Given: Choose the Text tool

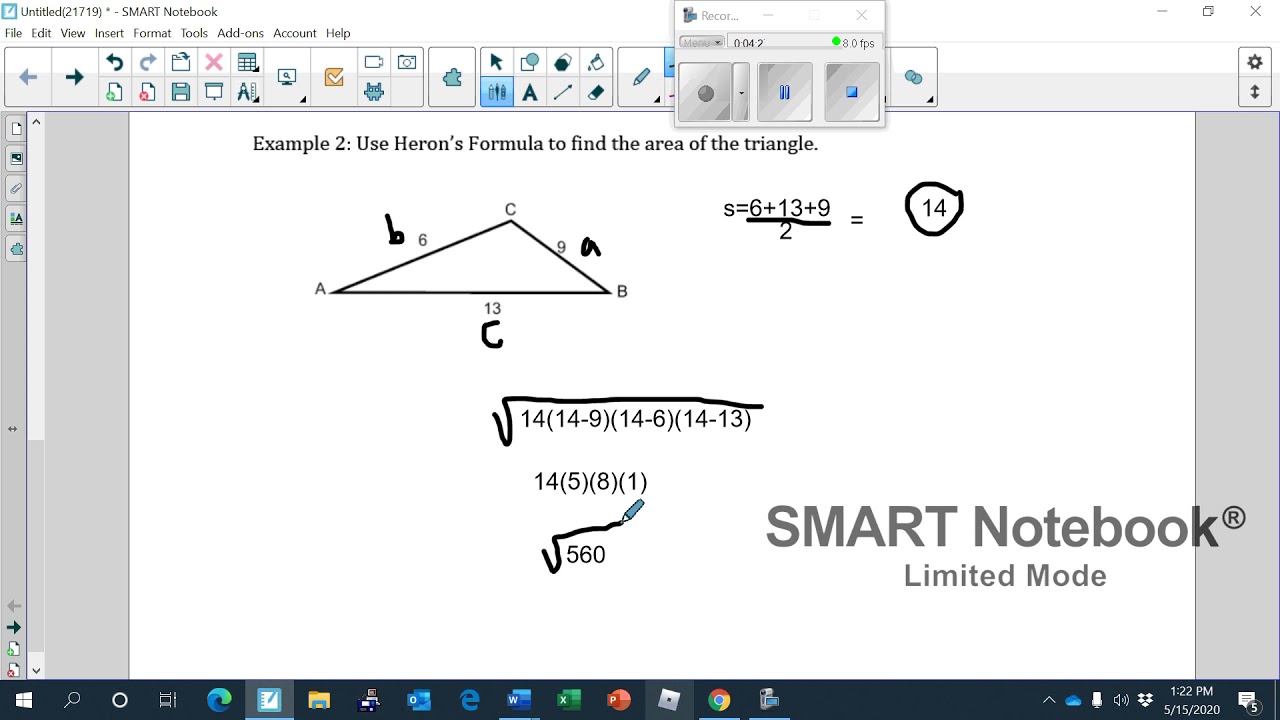Looking at the screenshot, I should [530, 92].
